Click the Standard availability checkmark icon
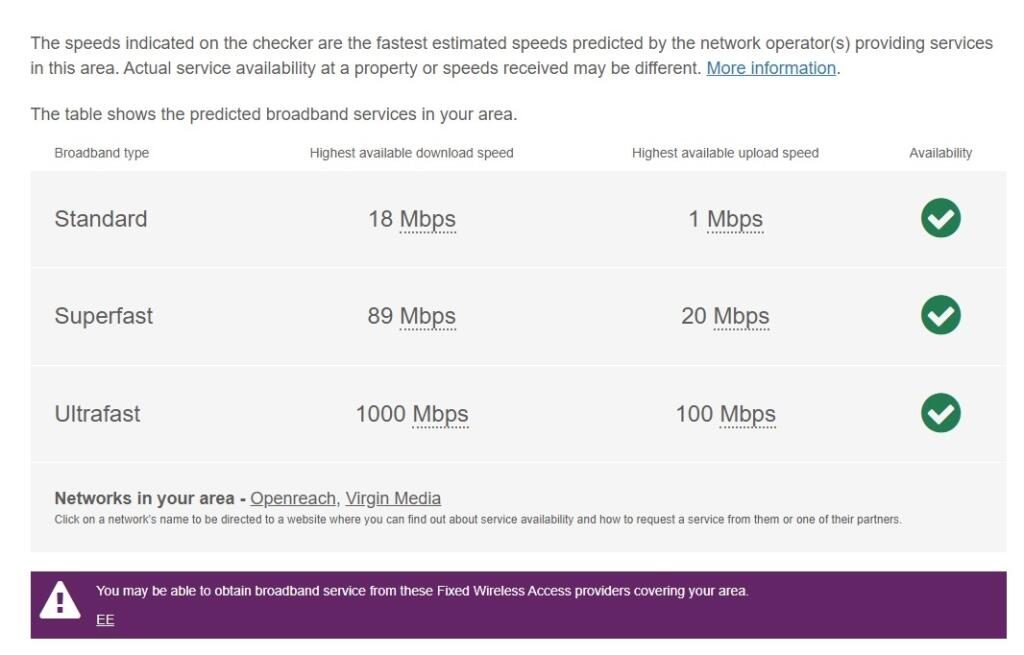 (x=940, y=218)
